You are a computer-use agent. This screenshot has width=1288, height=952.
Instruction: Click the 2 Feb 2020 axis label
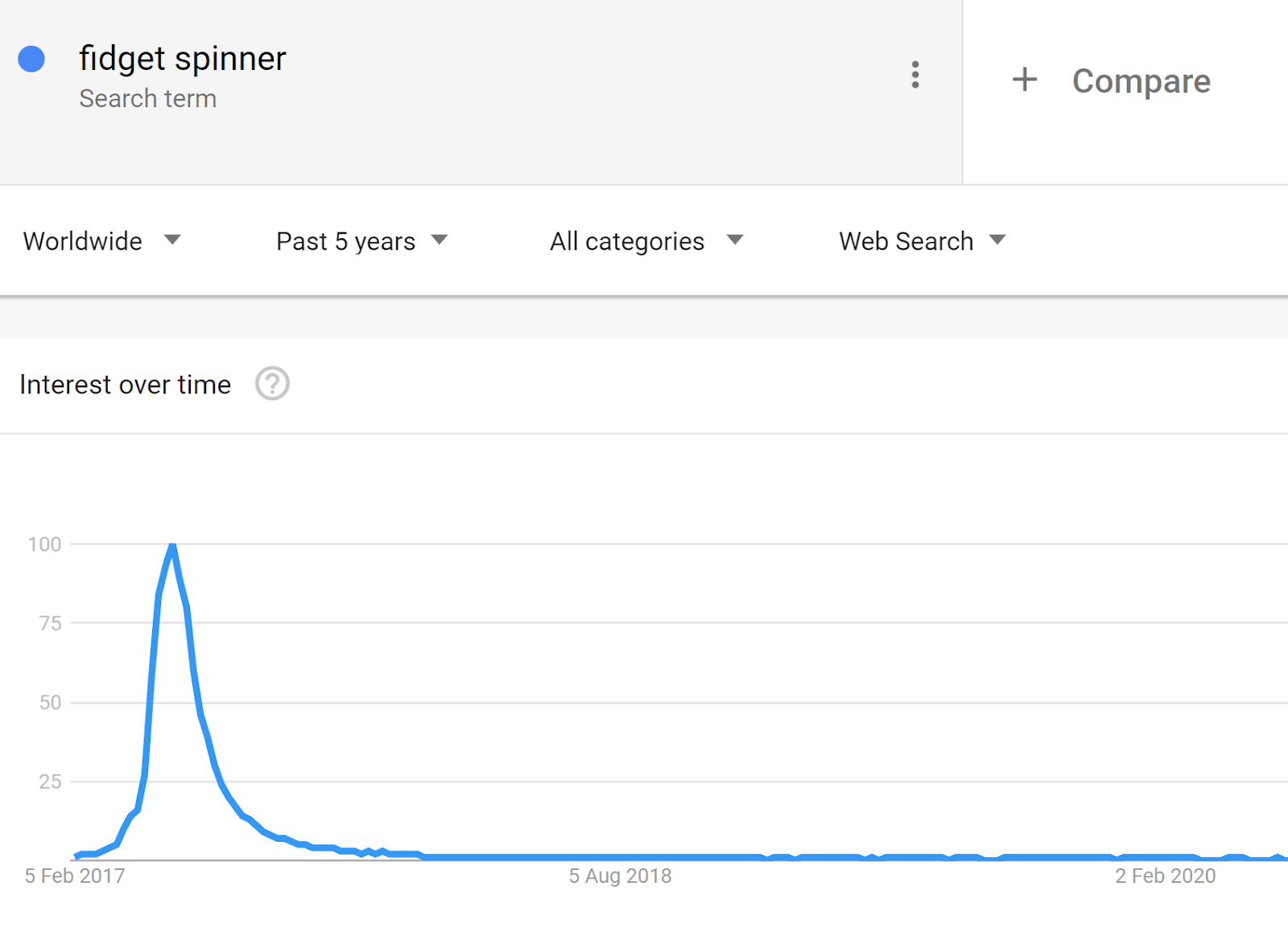(1165, 876)
